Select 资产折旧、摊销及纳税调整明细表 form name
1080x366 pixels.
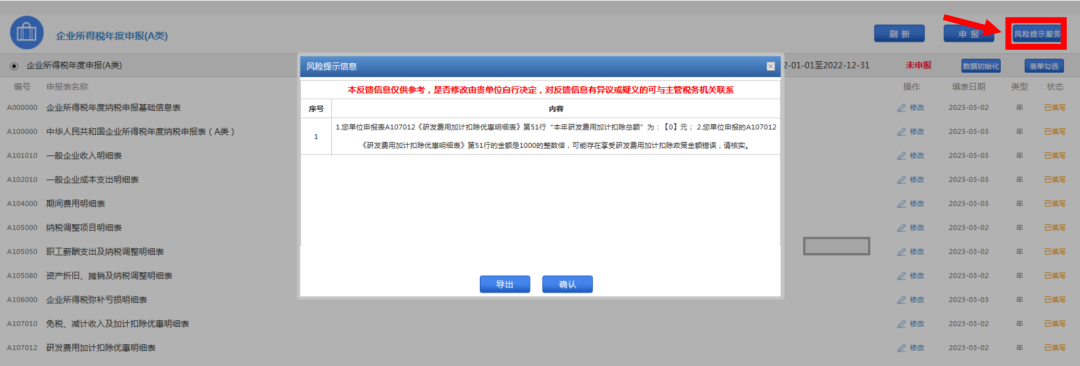pyautogui.click(x=109, y=276)
